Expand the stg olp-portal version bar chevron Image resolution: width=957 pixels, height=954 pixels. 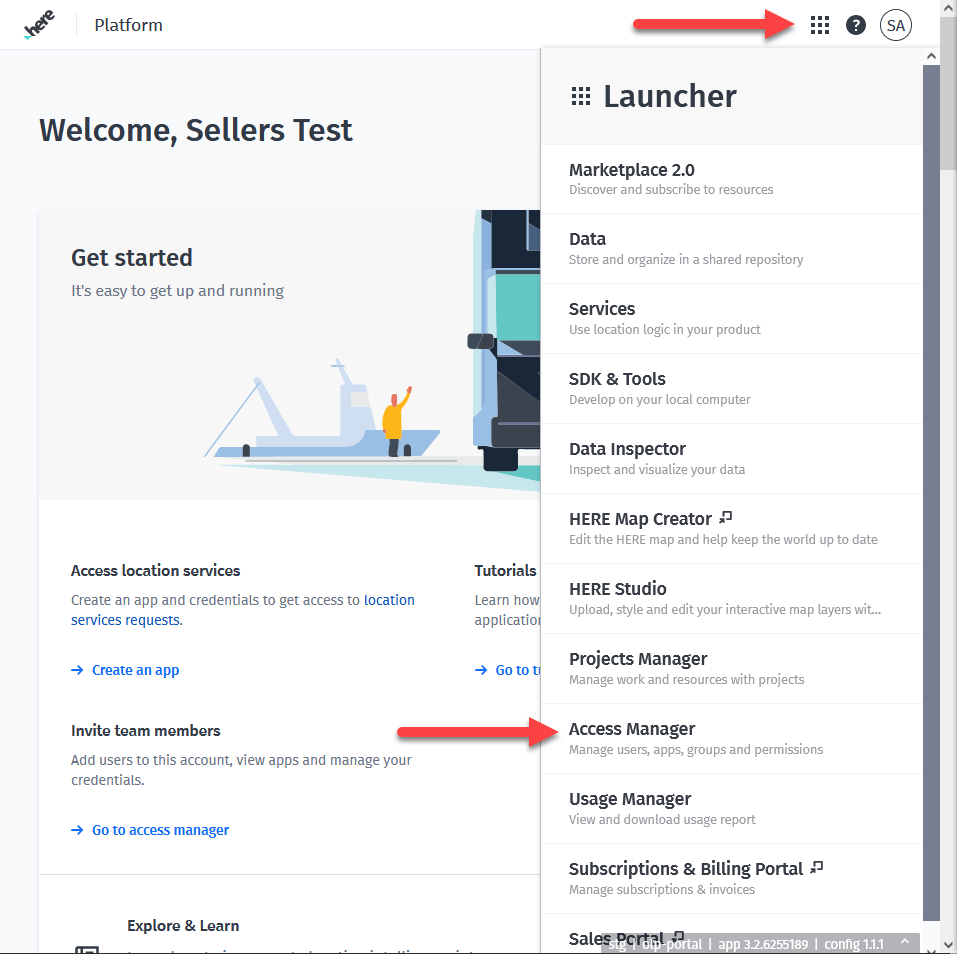pos(905,942)
